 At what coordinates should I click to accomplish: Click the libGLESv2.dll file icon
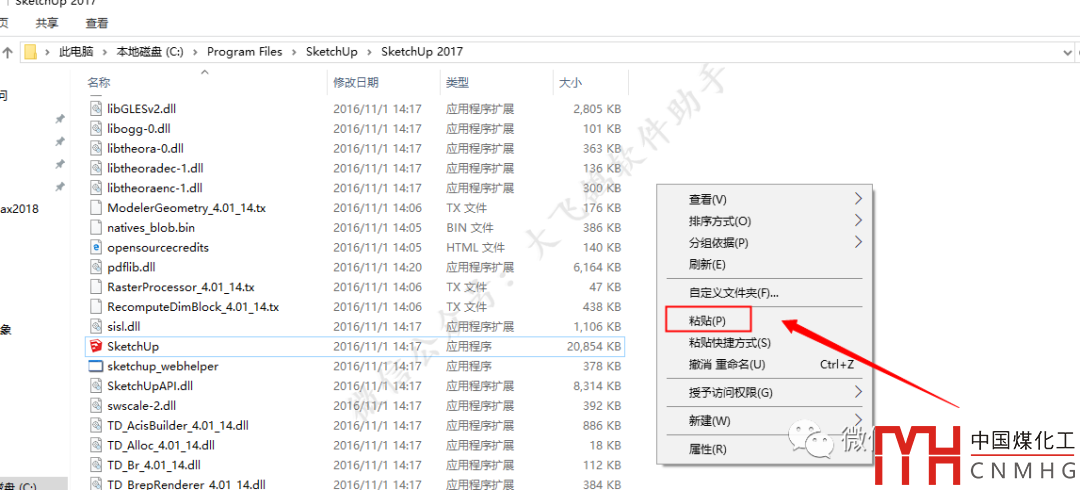[96, 108]
